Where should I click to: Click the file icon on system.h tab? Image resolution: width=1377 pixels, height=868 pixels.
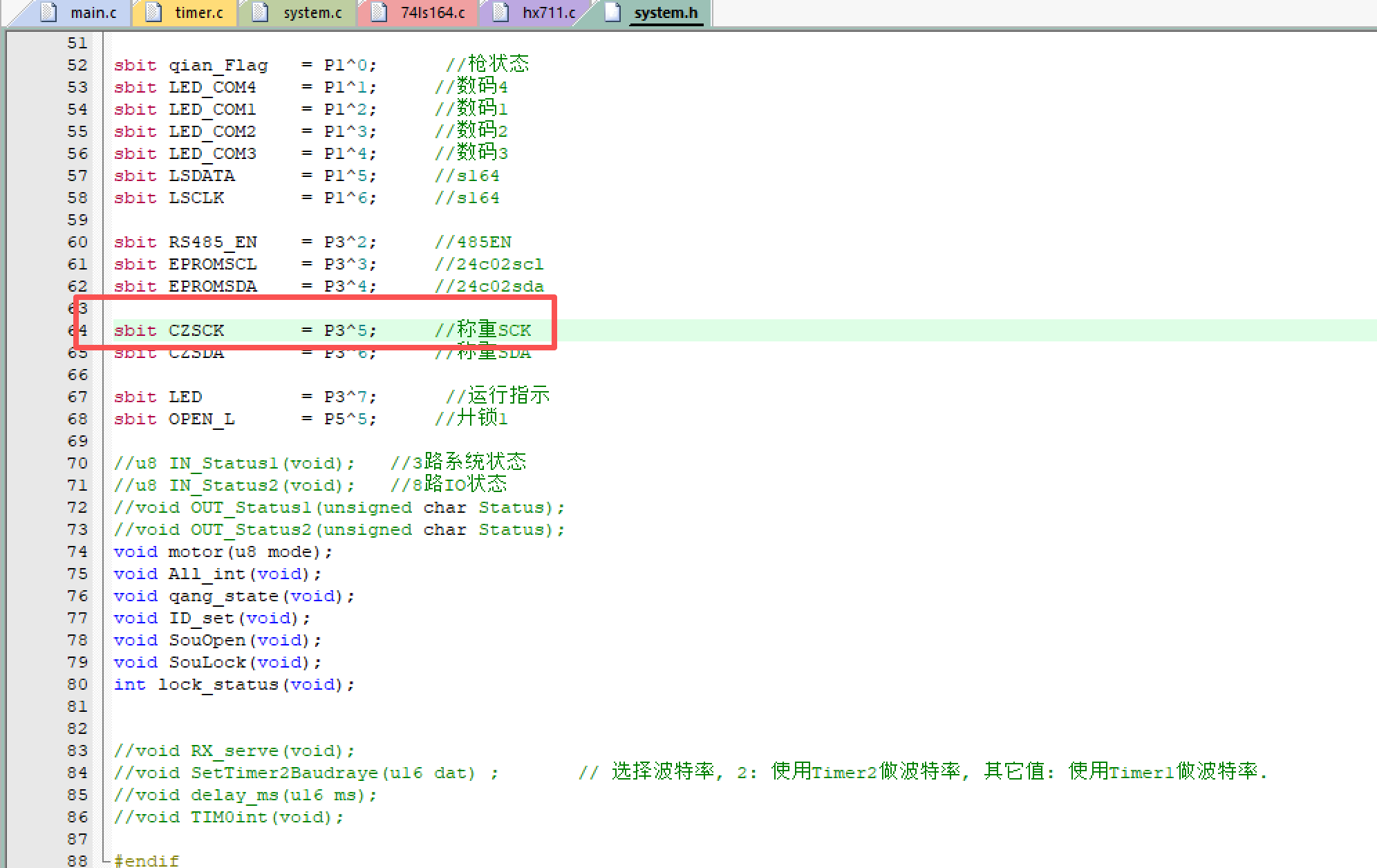click(612, 12)
